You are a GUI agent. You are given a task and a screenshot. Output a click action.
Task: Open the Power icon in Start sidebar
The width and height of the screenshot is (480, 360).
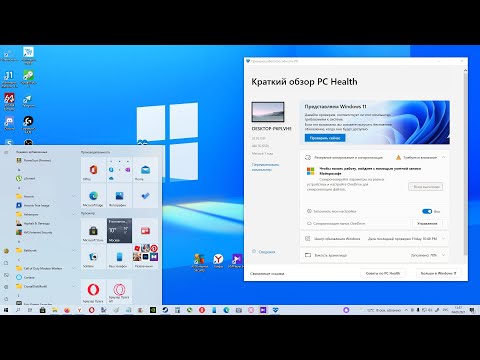(x=6, y=299)
